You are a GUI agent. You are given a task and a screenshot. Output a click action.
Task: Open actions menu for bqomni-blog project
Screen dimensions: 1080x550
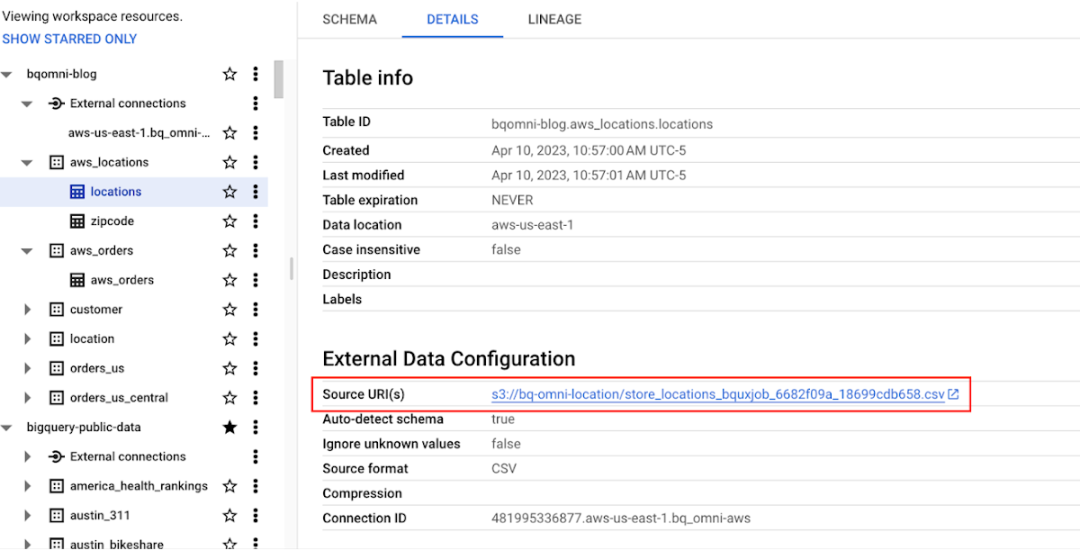[x=256, y=74]
